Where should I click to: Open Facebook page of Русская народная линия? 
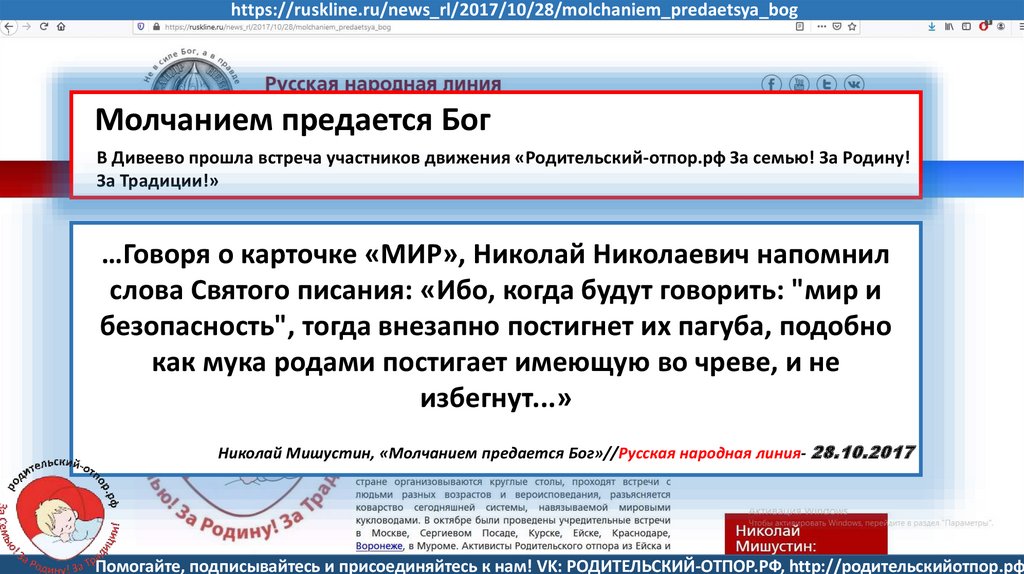(771, 84)
